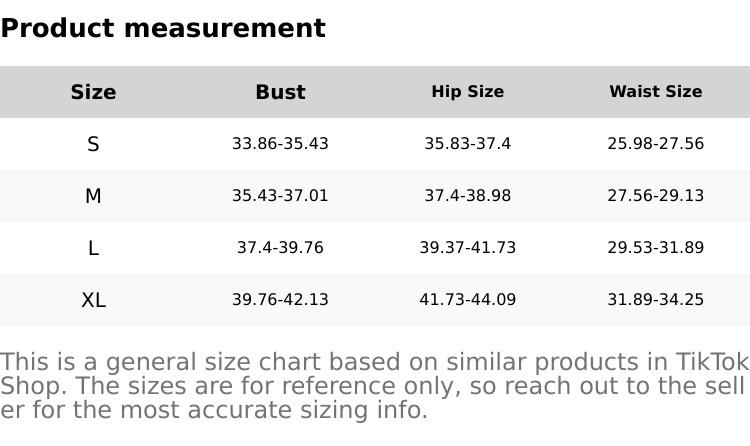Screen dimensions: 750x446
Task: Click waist value 25.98-27.56
Action: (655, 144)
